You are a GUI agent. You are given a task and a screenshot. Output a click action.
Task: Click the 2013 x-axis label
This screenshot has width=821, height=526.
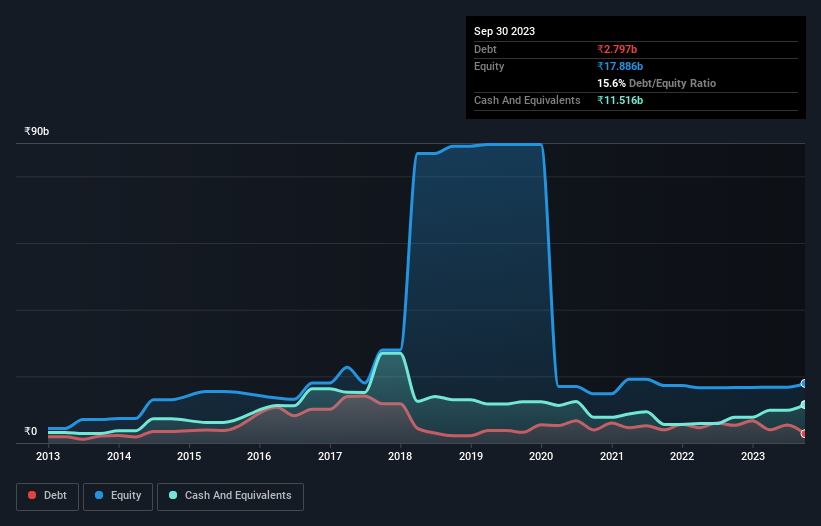[48, 456]
